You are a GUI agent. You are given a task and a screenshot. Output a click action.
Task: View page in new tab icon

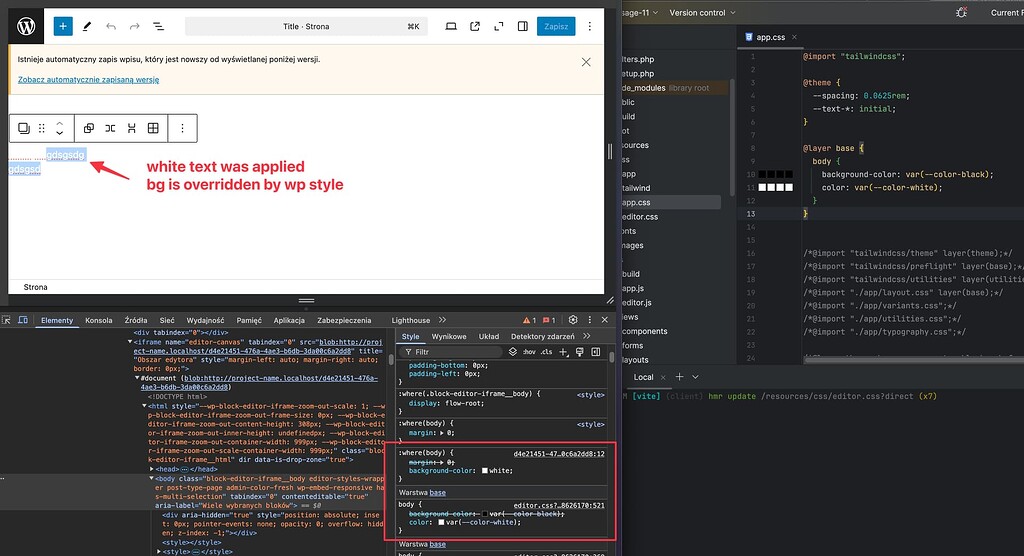pos(475,26)
